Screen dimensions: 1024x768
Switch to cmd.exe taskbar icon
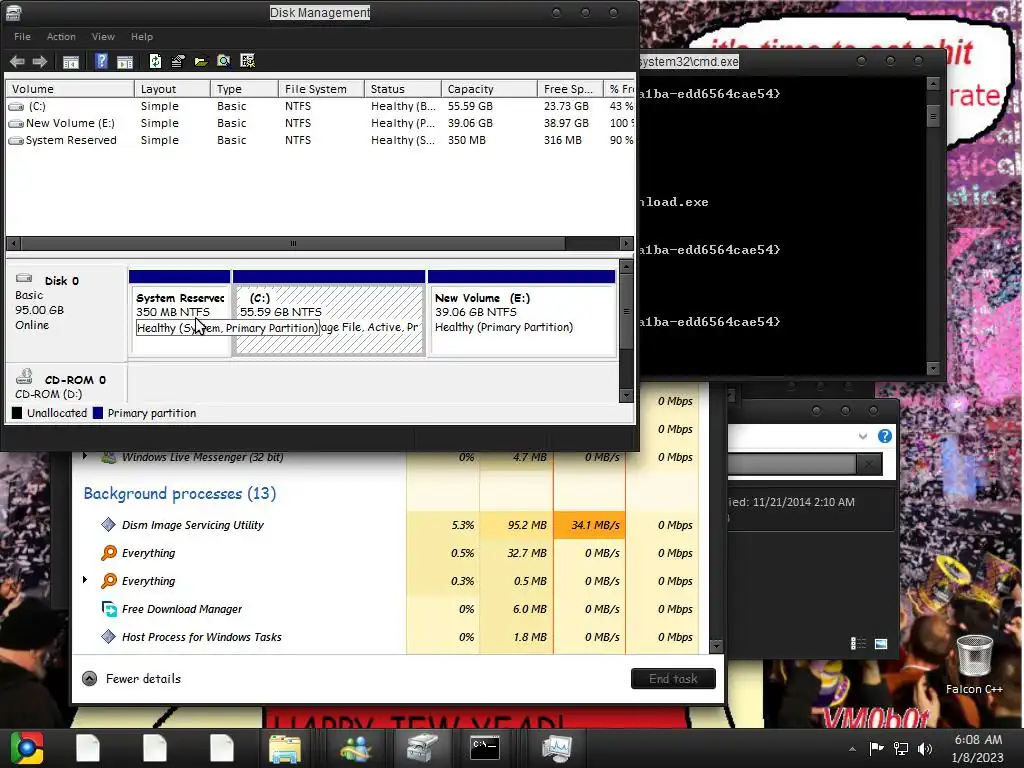[x=485, y=748]
